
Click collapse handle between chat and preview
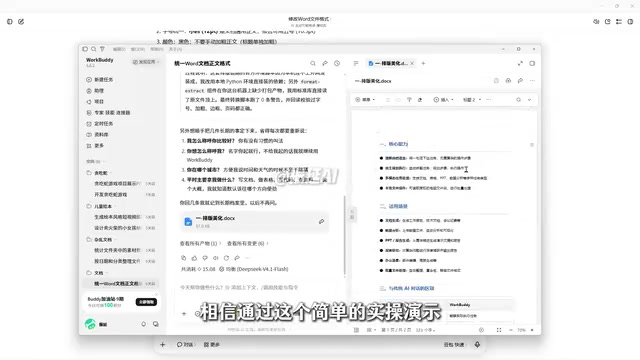[352, 214]
